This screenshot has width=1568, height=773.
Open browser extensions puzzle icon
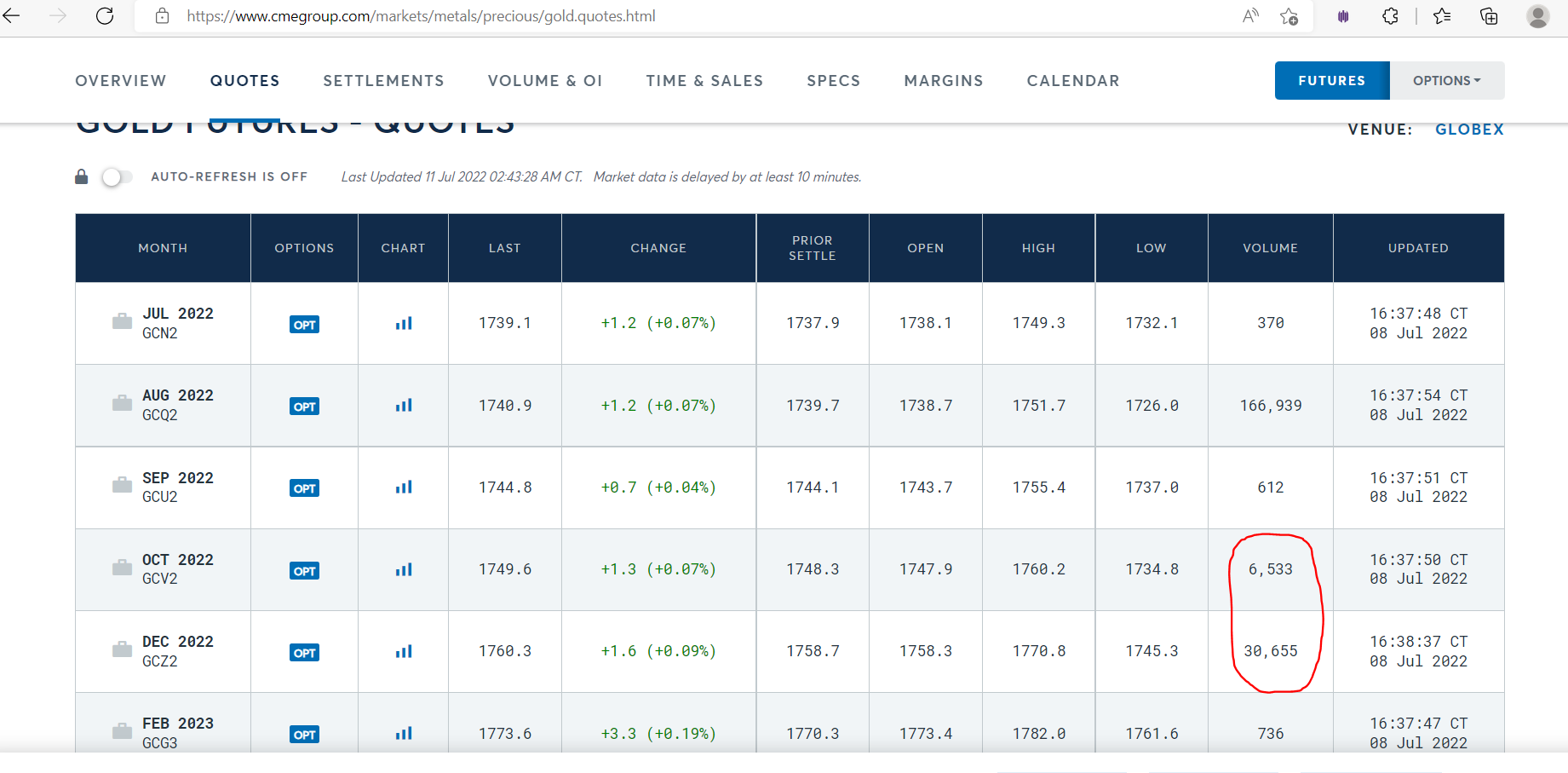pos(1390,16)
